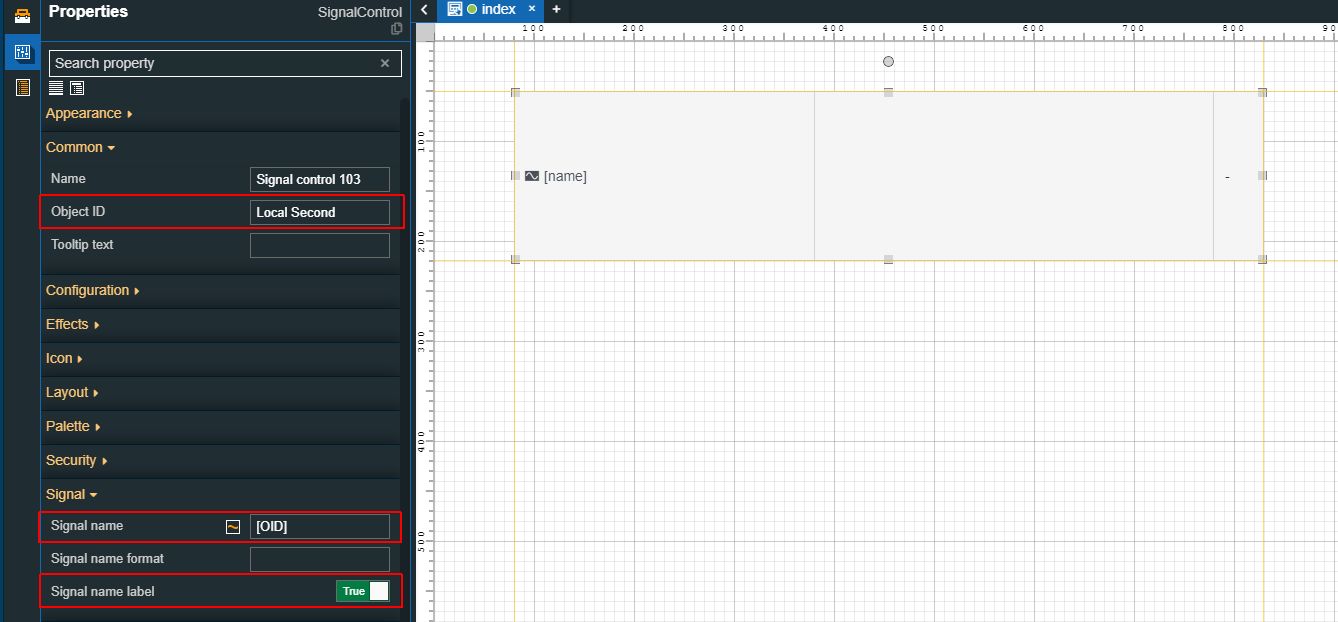The height and width of the screenshot is (622, 1338).
Task: Expand the Palette section
Action: pyautogui.click(x=73, y=426)
